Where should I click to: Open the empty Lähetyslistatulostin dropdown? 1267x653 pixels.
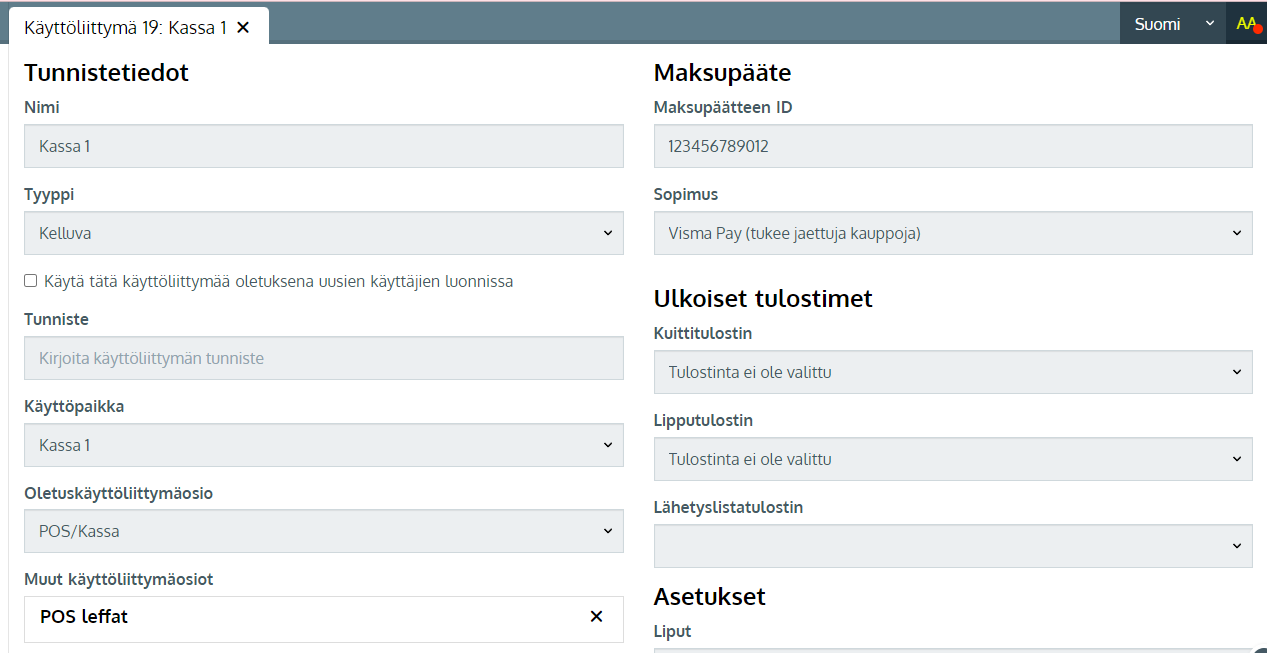click(x=953, y=546)
